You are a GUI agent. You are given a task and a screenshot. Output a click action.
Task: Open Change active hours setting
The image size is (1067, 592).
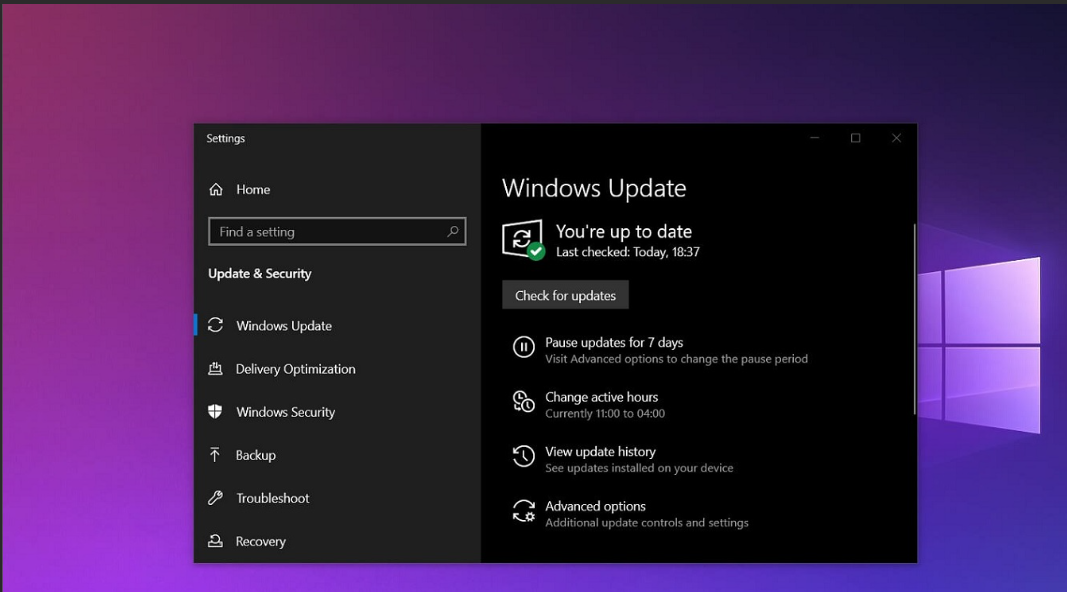(601, 398)
